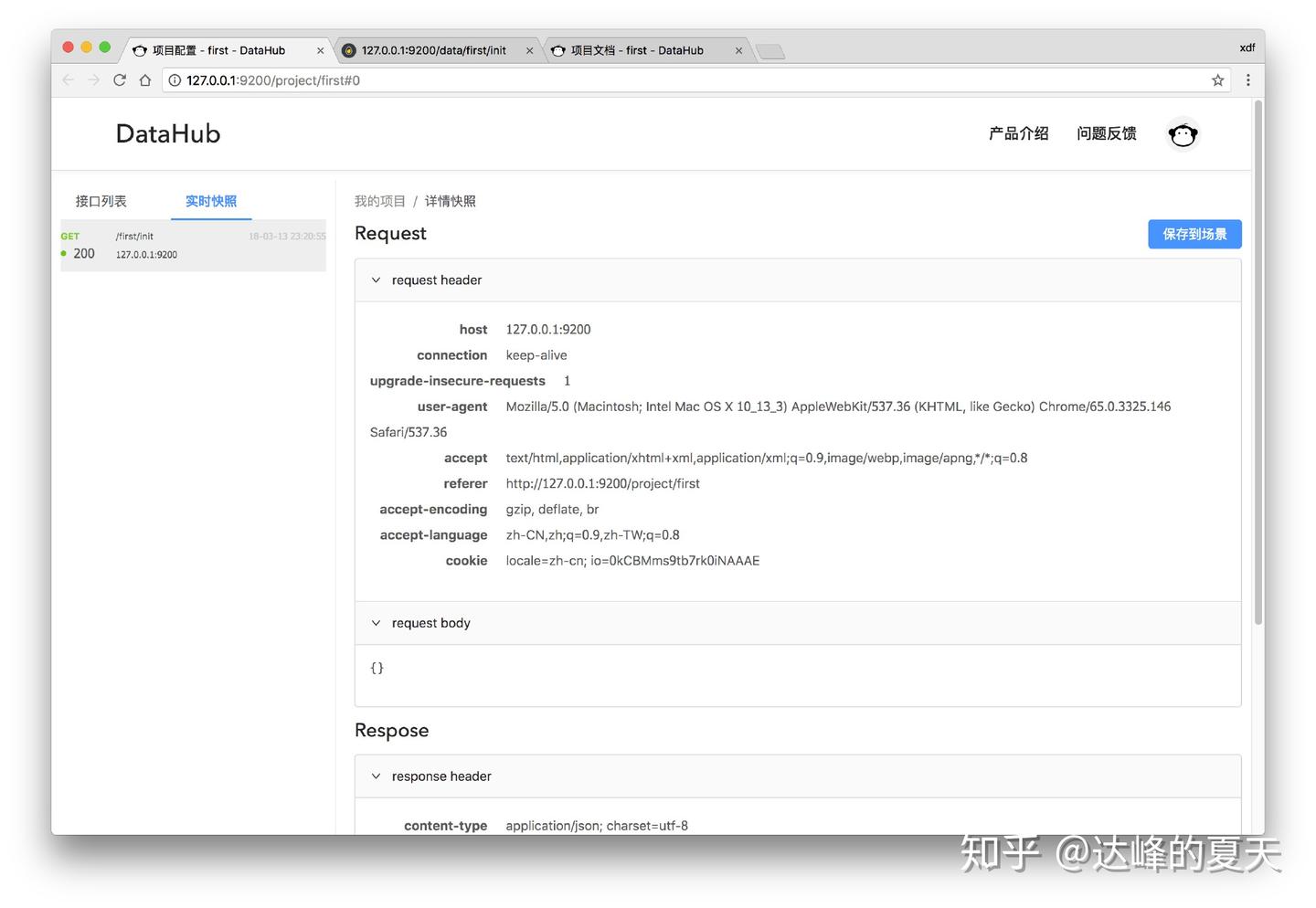
Task: Close the 项目配置 - first tab
Action: [321, 51]
